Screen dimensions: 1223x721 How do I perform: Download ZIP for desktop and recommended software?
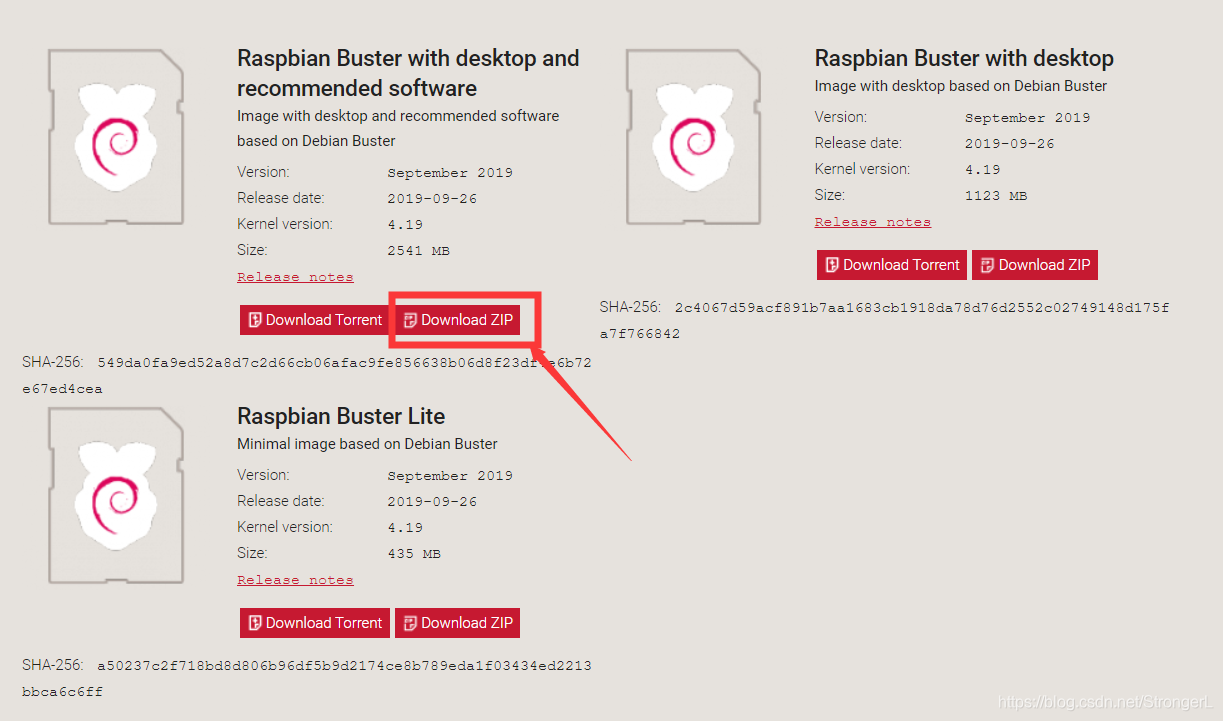(458, 320)
